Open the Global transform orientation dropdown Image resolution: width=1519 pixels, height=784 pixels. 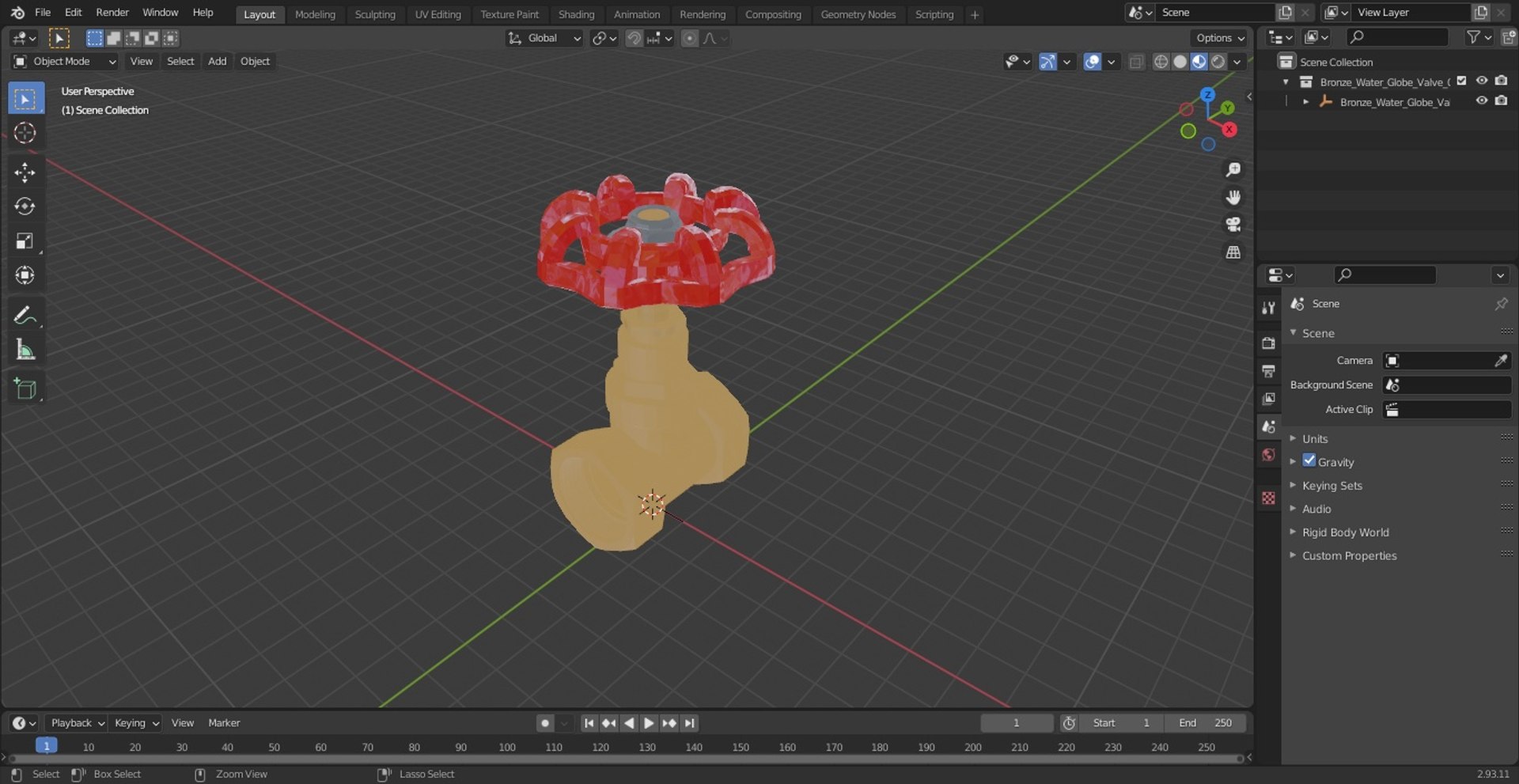(x=544, y=38)
